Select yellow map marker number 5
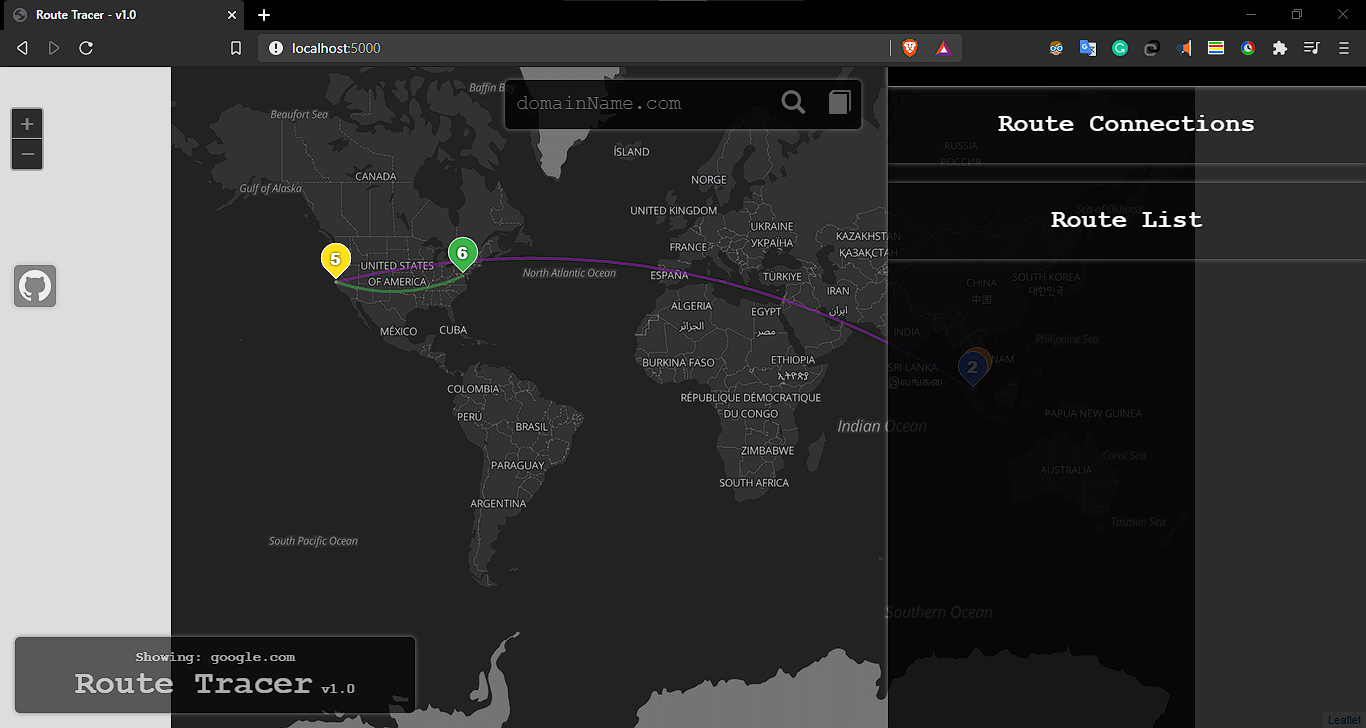Image resolution: width=1366 pixels, height=728 pixels. coord(335,261)
